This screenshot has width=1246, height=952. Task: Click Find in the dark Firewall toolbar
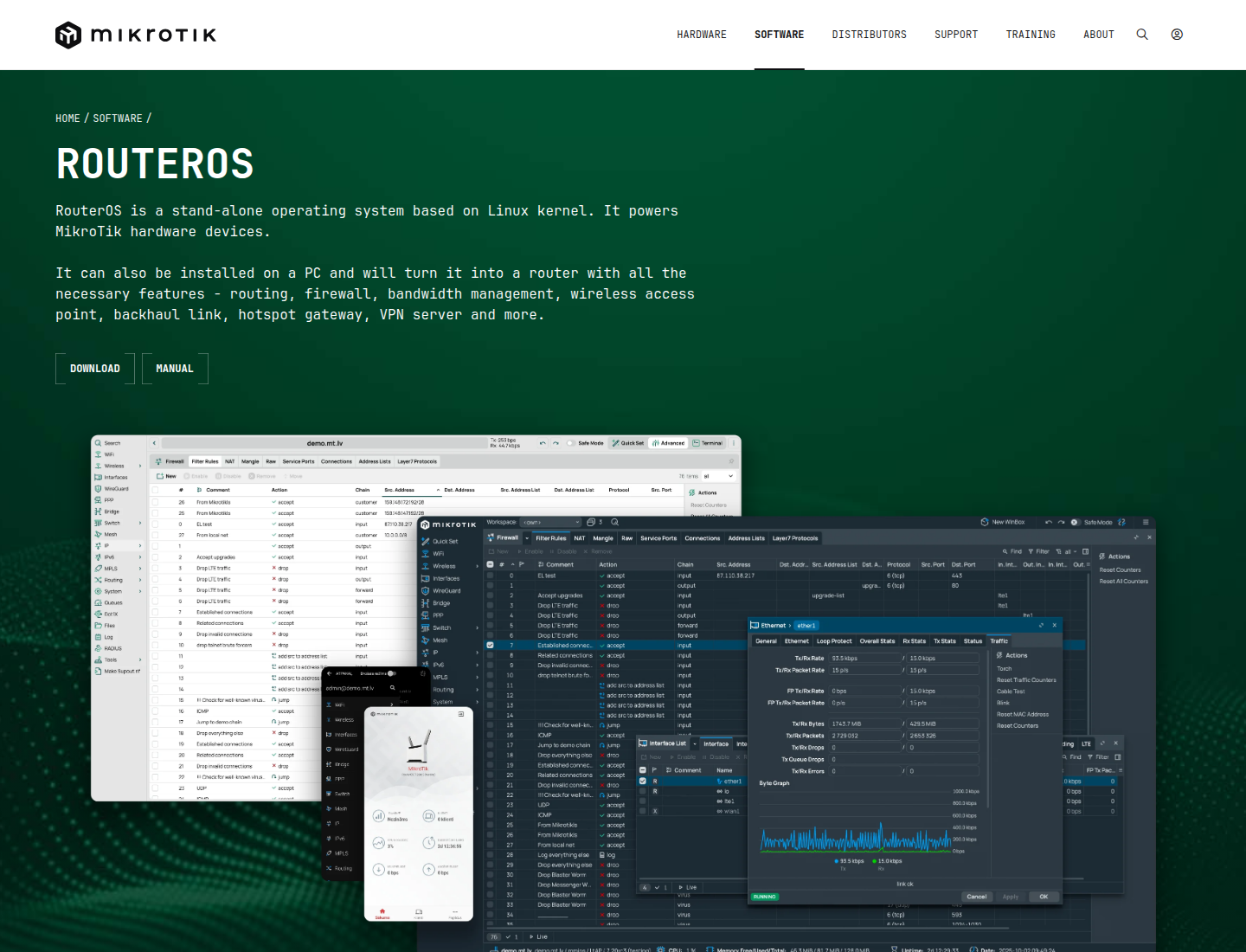(x=1012, y=551)
